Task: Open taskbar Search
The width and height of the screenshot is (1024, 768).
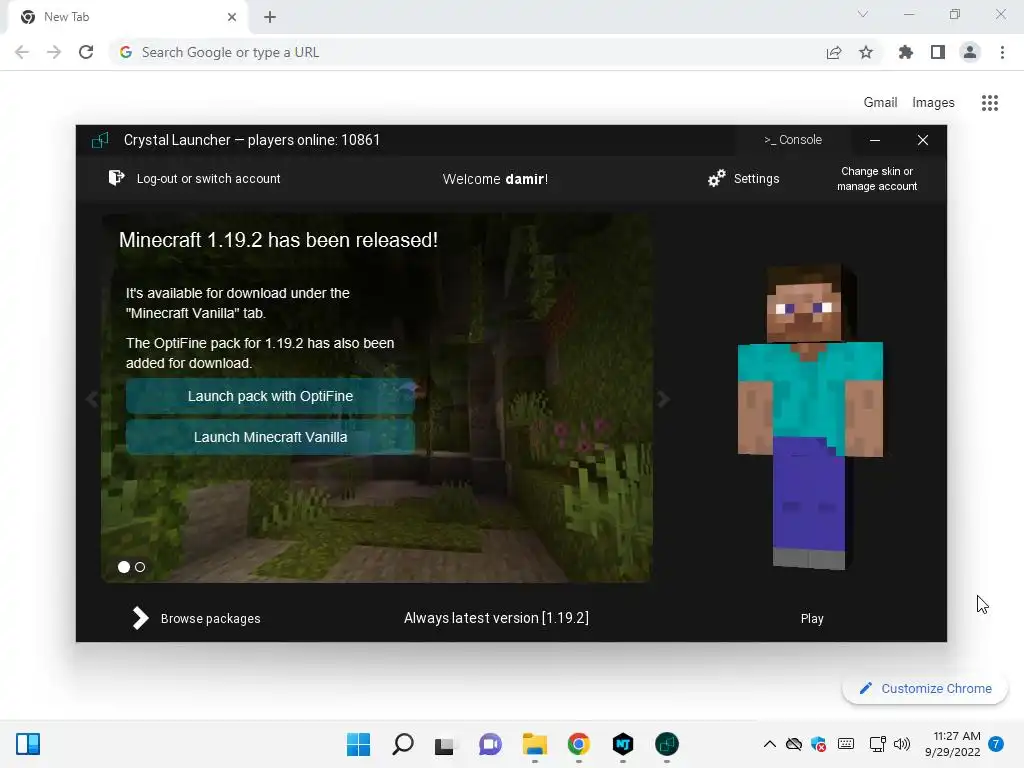Action: pyautogui.click(x=403, y=744)
